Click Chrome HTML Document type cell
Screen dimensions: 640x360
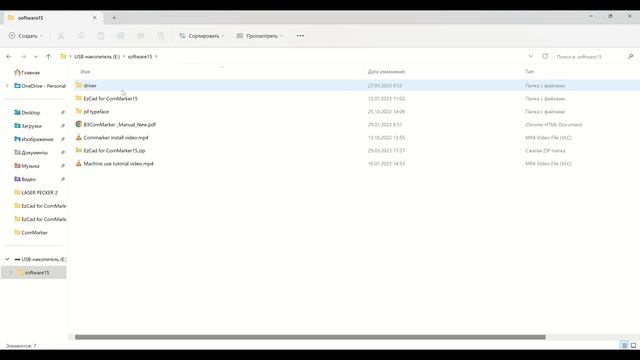[x=553, y=124]
